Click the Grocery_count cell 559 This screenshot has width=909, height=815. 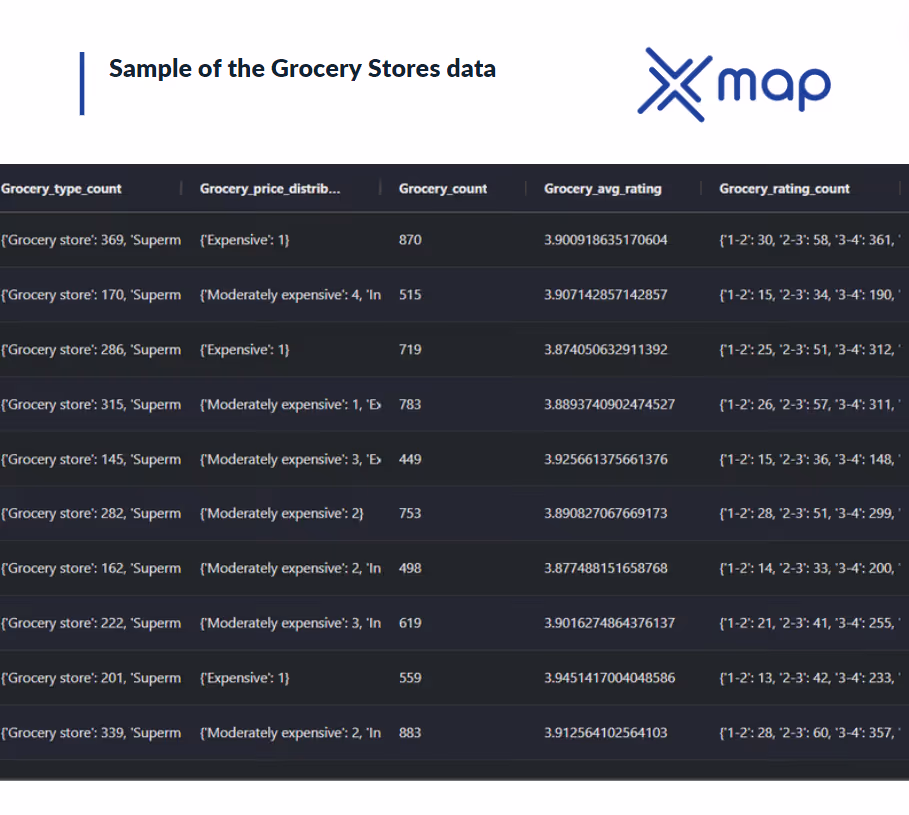coord(410,678)
